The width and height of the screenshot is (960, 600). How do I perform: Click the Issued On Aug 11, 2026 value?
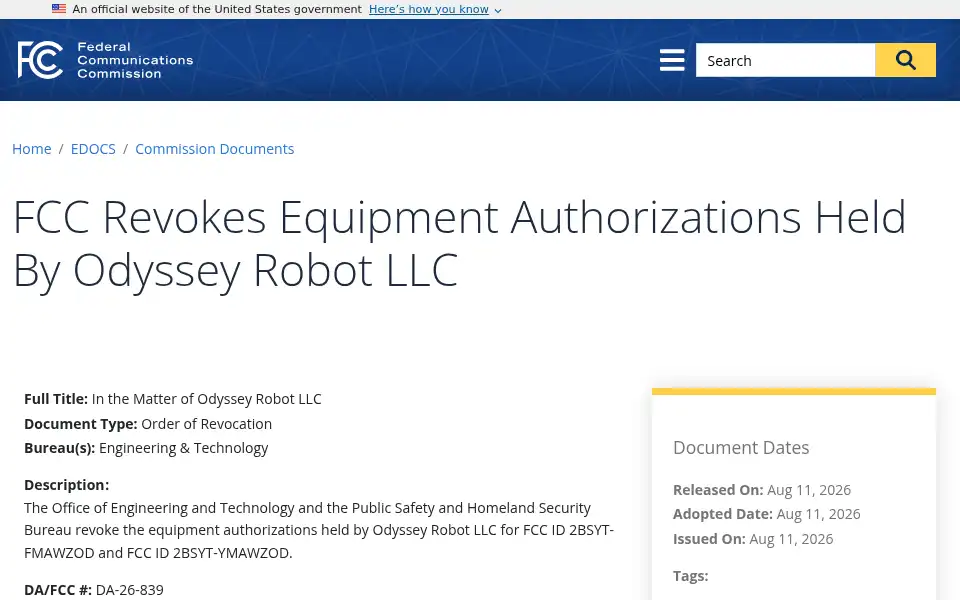[791, 539]
